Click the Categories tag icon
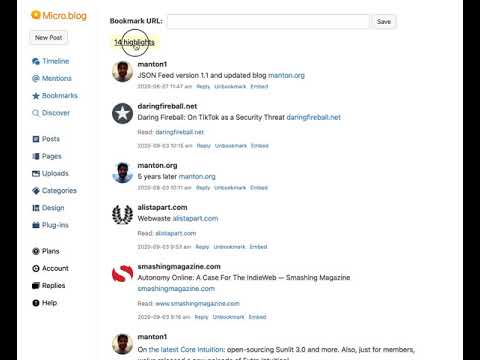 click(36, 191)
